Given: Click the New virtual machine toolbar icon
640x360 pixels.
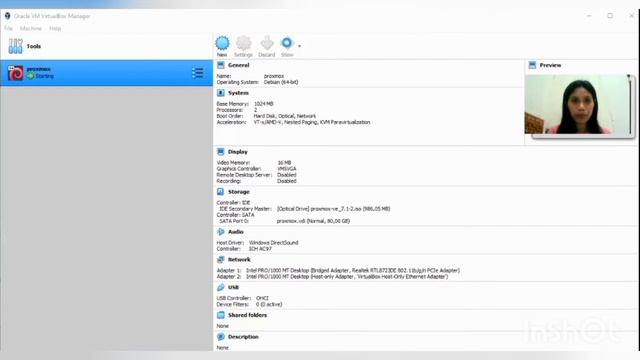Looking at the screenshot, I should 222,43.
